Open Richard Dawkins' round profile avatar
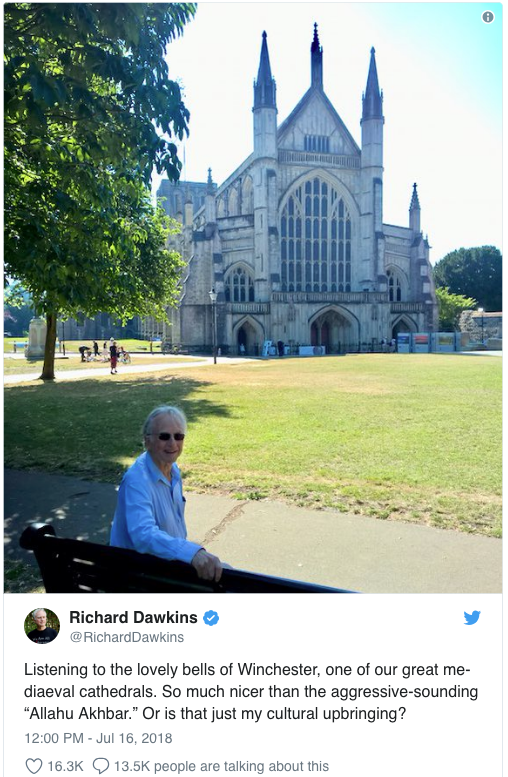This screenshot has height=777, width=508. click(42, 626)
